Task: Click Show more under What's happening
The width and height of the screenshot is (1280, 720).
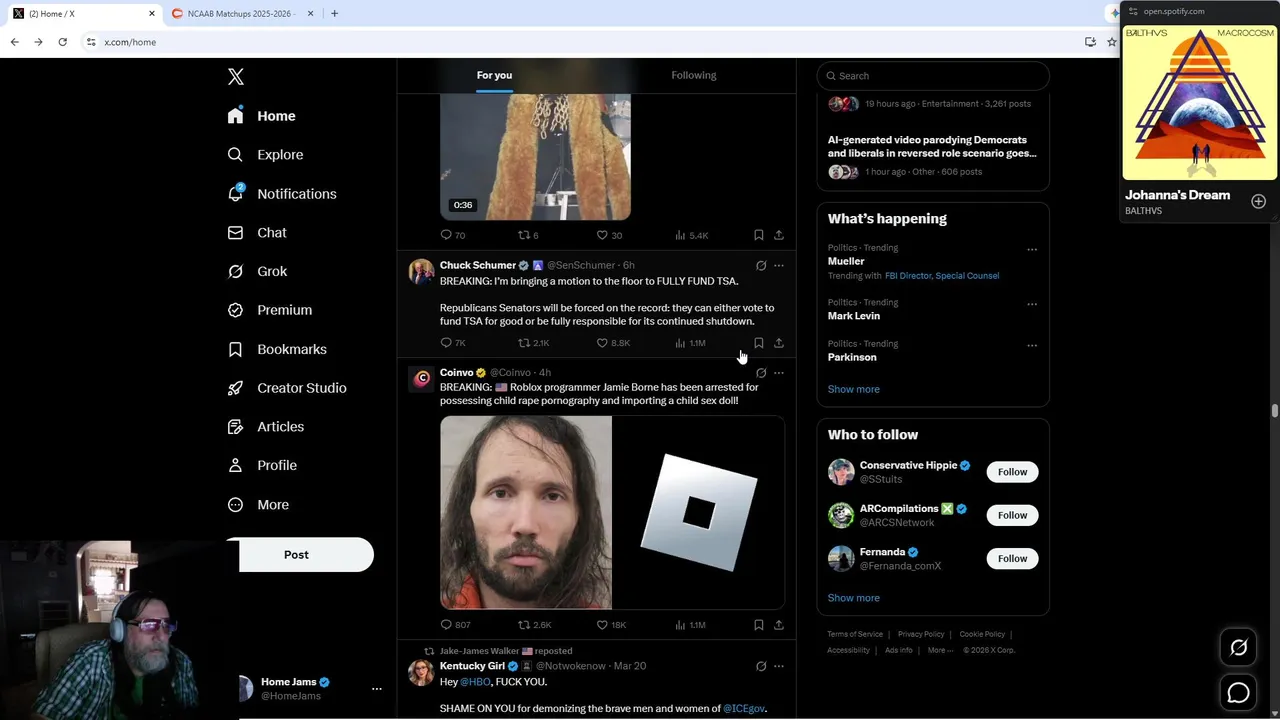Action: (x=854, y=389)
